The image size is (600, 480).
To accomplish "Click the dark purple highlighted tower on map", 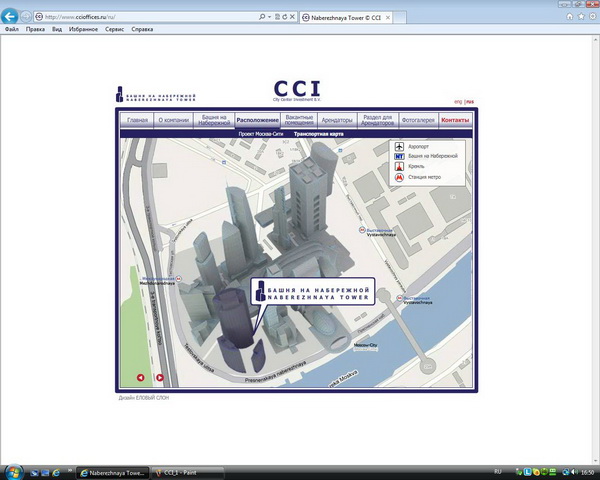I will click(x=233, y=318).
